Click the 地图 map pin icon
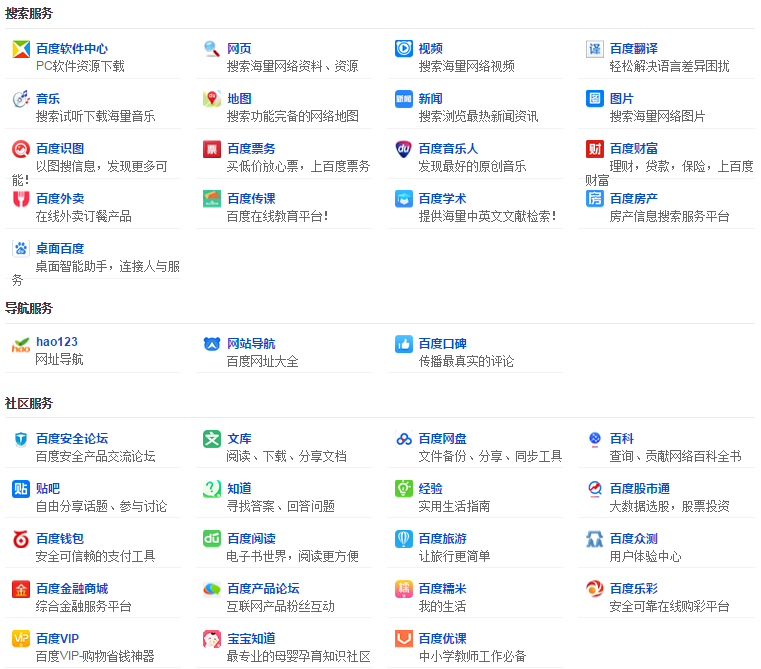This screenshot has height=669, width=761. 212,99
